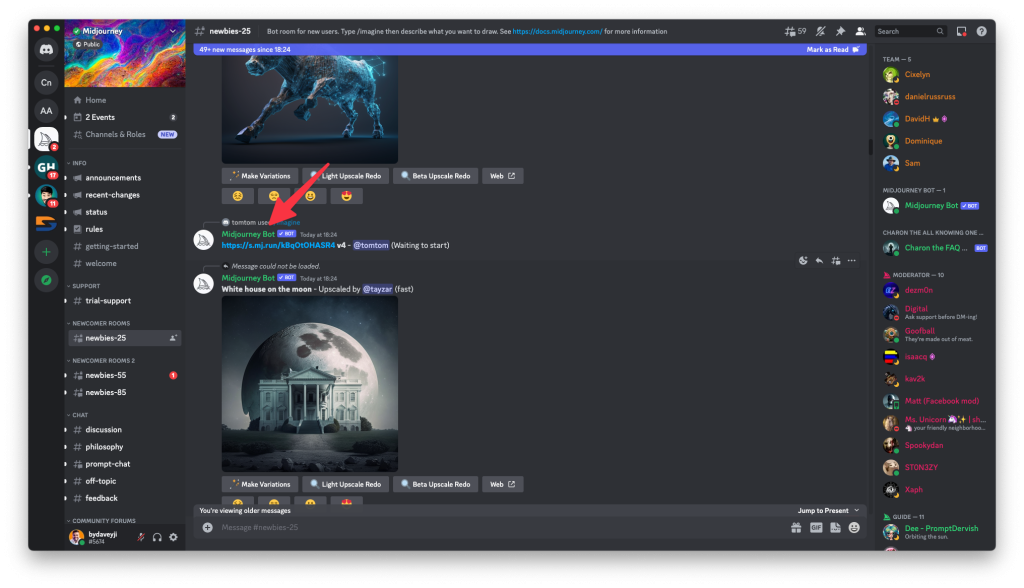
Task: Open the announcements channel
Action: pos(124,178)
